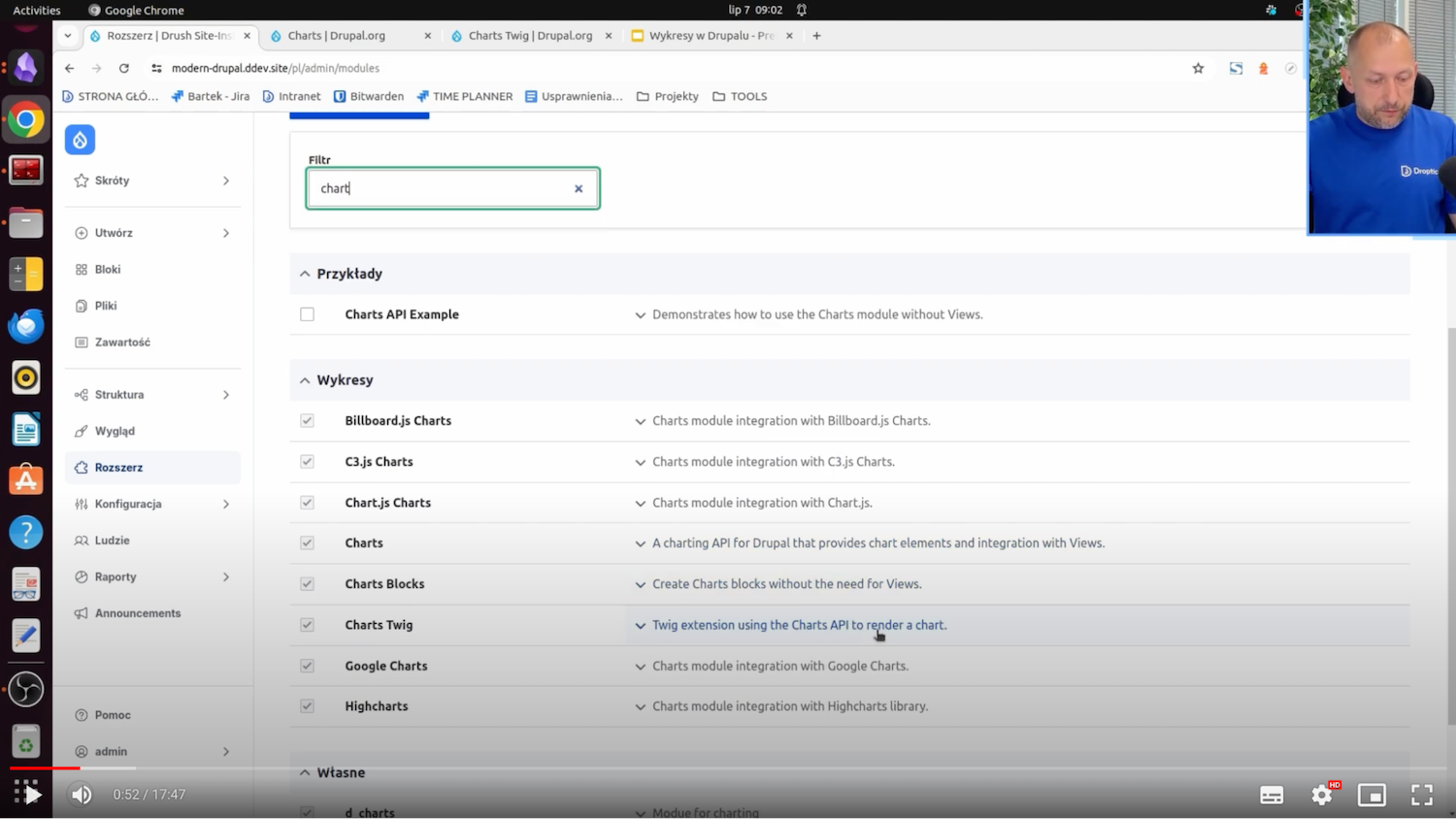The image size is (1456, 819).
Task: Toggle Charts Blocks checkbox
Action: click(x=307, y=584)
